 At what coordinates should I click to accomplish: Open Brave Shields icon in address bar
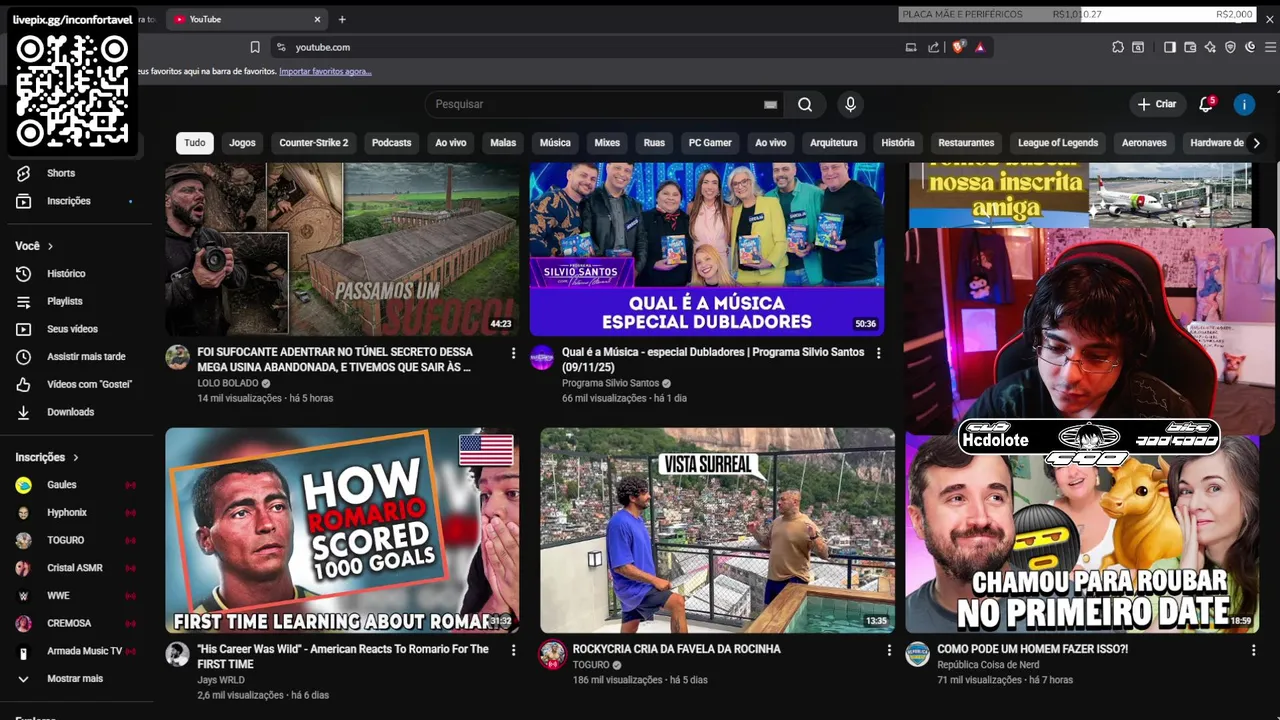(x=958, y=47)
